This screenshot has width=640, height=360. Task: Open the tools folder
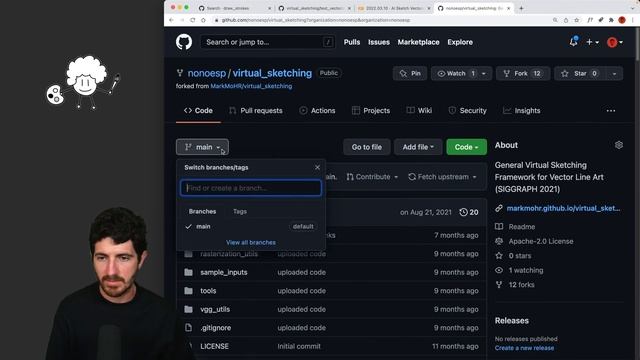click(x=208, y=291)
